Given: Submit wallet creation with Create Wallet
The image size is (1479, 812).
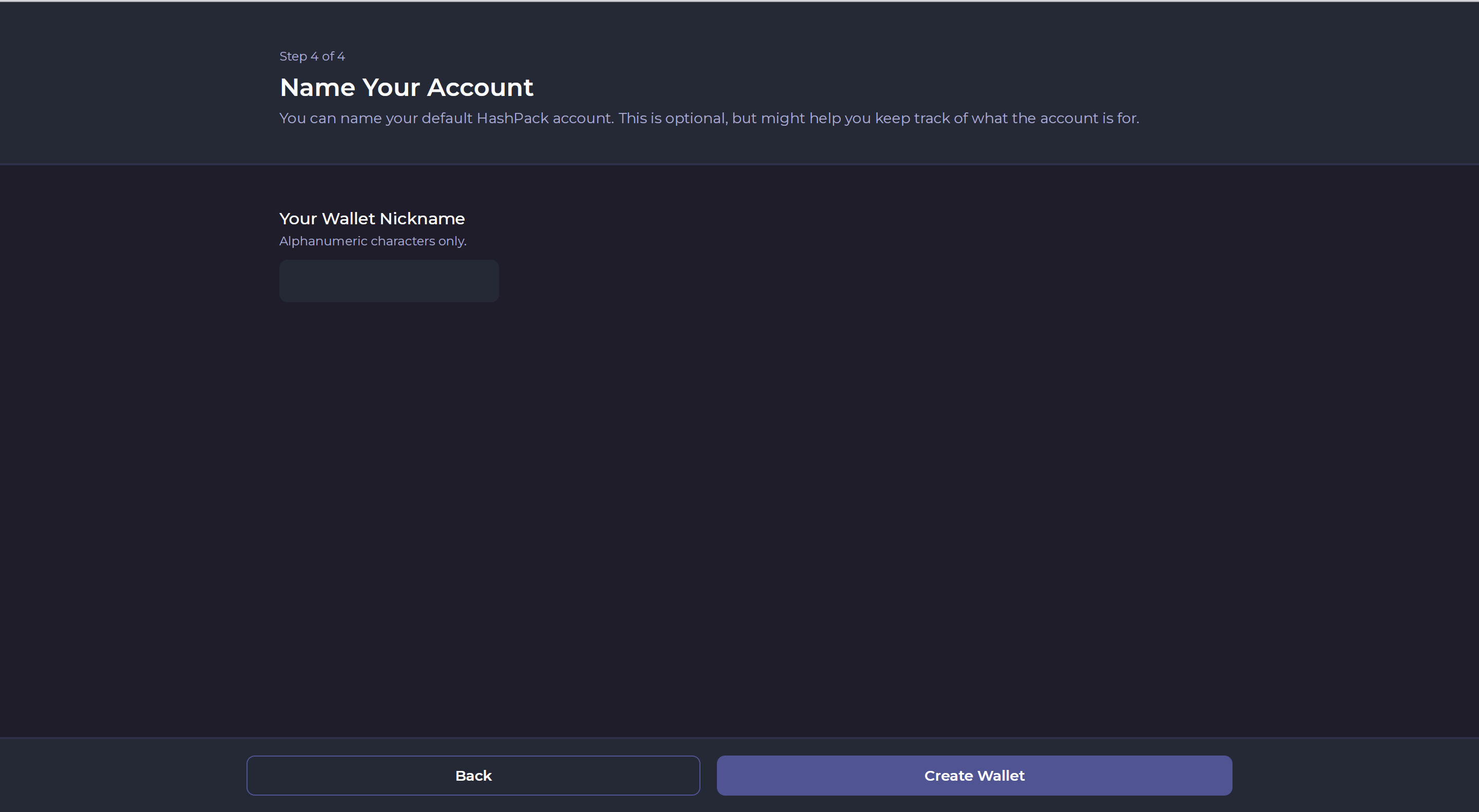Looking at the screenshot, I should tap(974, 775).
